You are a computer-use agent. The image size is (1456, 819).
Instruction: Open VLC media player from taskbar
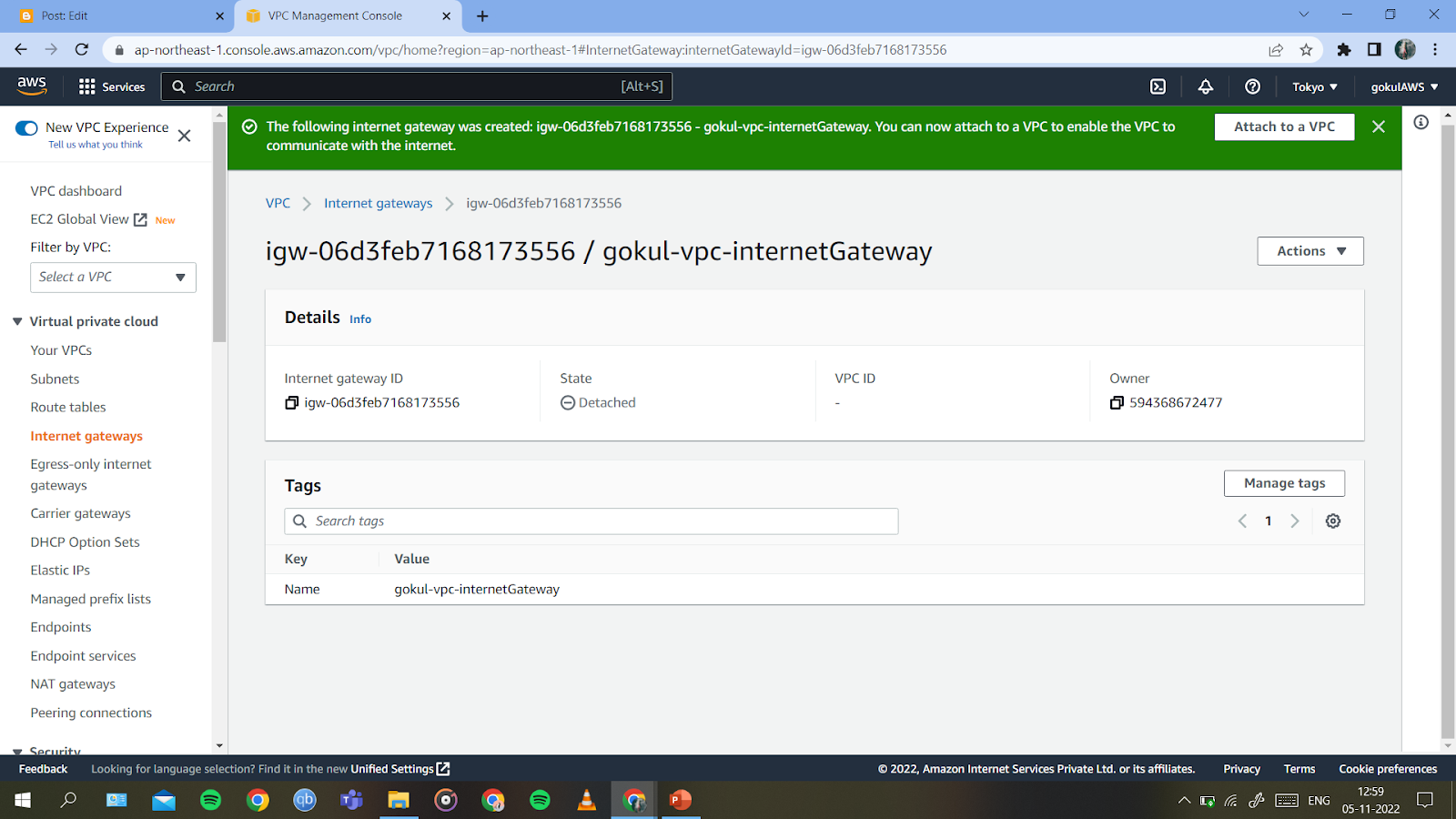pyautogui.click(x=587, y=800)
